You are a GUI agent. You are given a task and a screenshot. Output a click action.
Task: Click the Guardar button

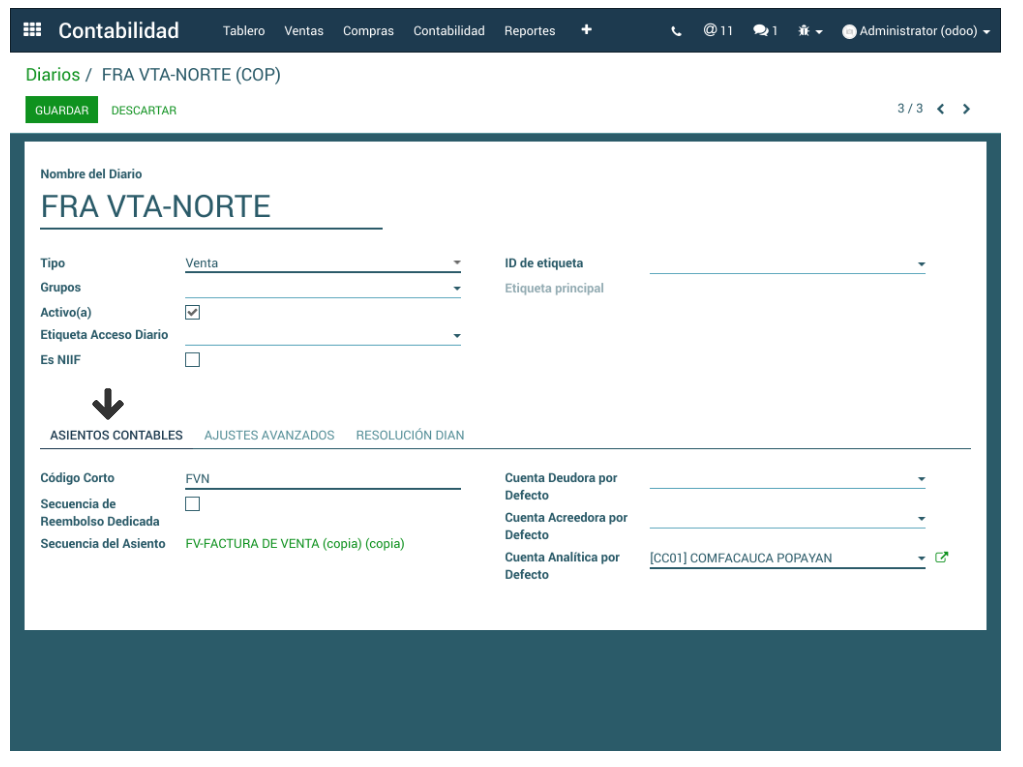[62, 110]
